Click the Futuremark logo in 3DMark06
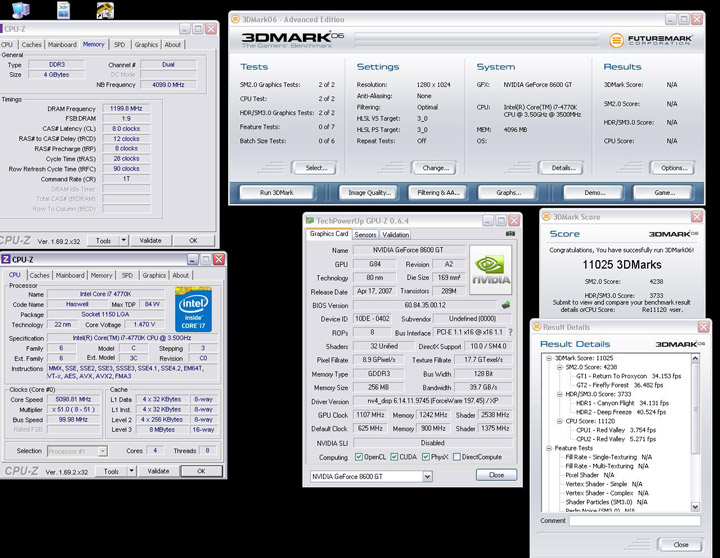 pos(651,40)
